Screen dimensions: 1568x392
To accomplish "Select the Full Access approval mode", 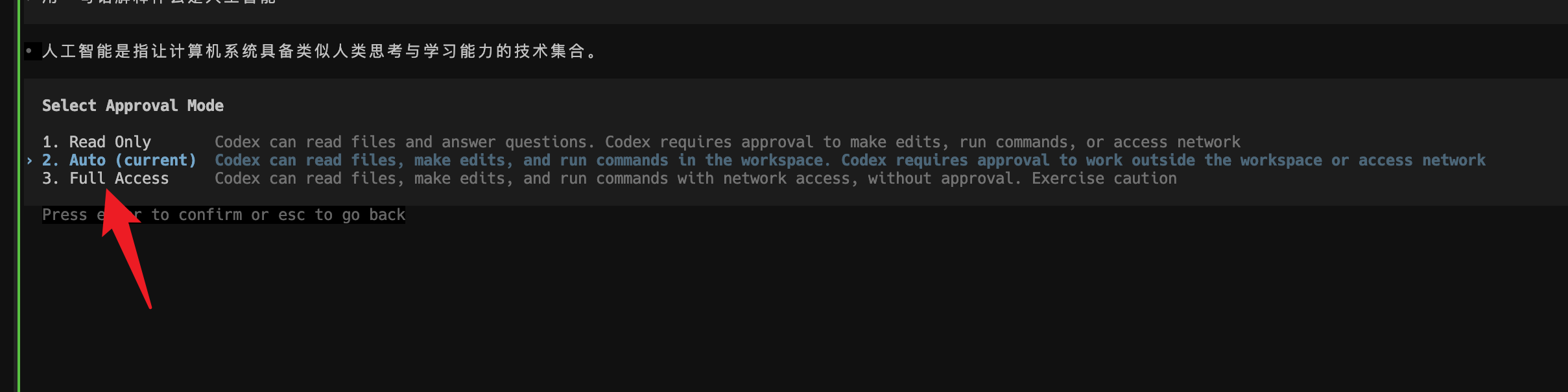I will click(119, 178).
